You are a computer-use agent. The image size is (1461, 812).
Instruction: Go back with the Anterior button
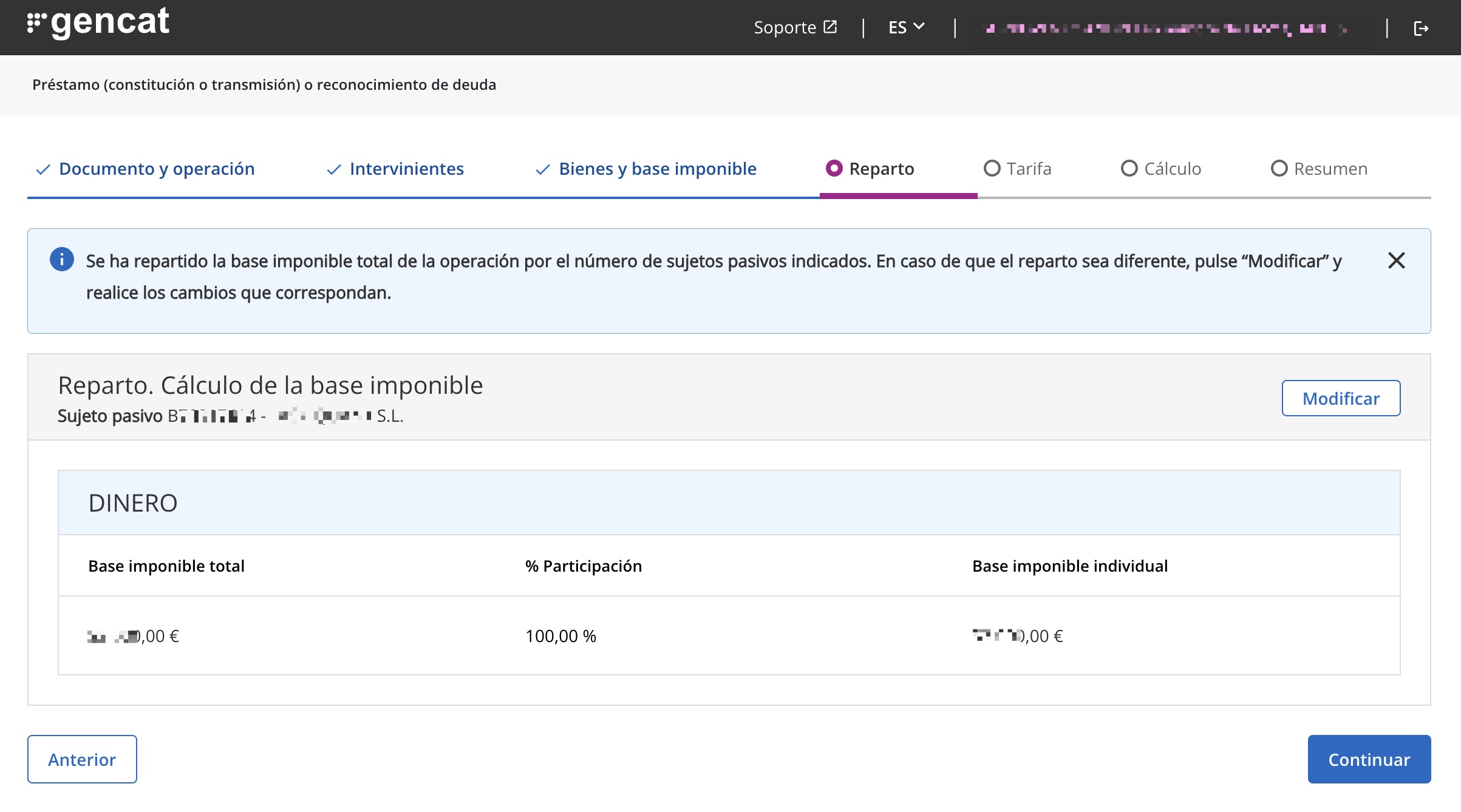pyautogui.click(x=82, y=759)
